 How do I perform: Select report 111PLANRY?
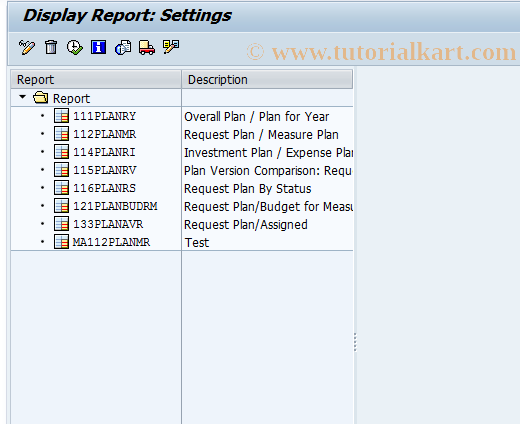coord(104,116)
